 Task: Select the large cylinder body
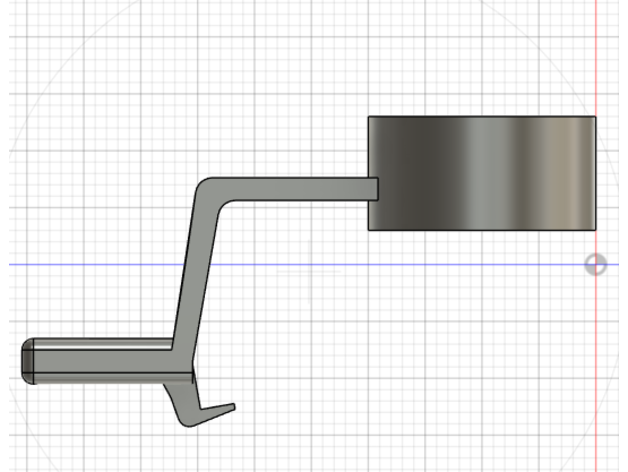click(x=482, y=173)
